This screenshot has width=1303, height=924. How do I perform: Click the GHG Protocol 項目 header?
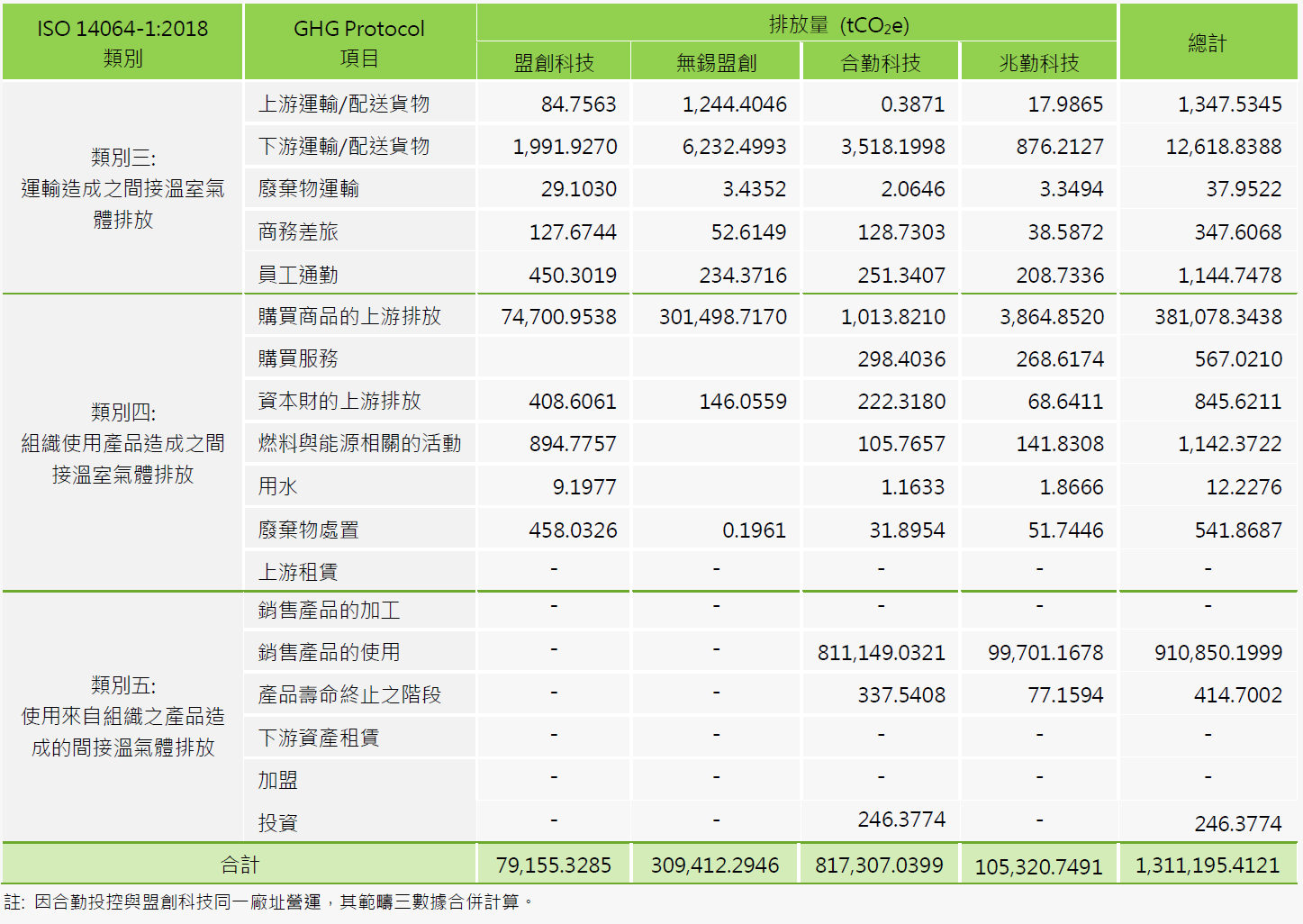tap(359, 42)
